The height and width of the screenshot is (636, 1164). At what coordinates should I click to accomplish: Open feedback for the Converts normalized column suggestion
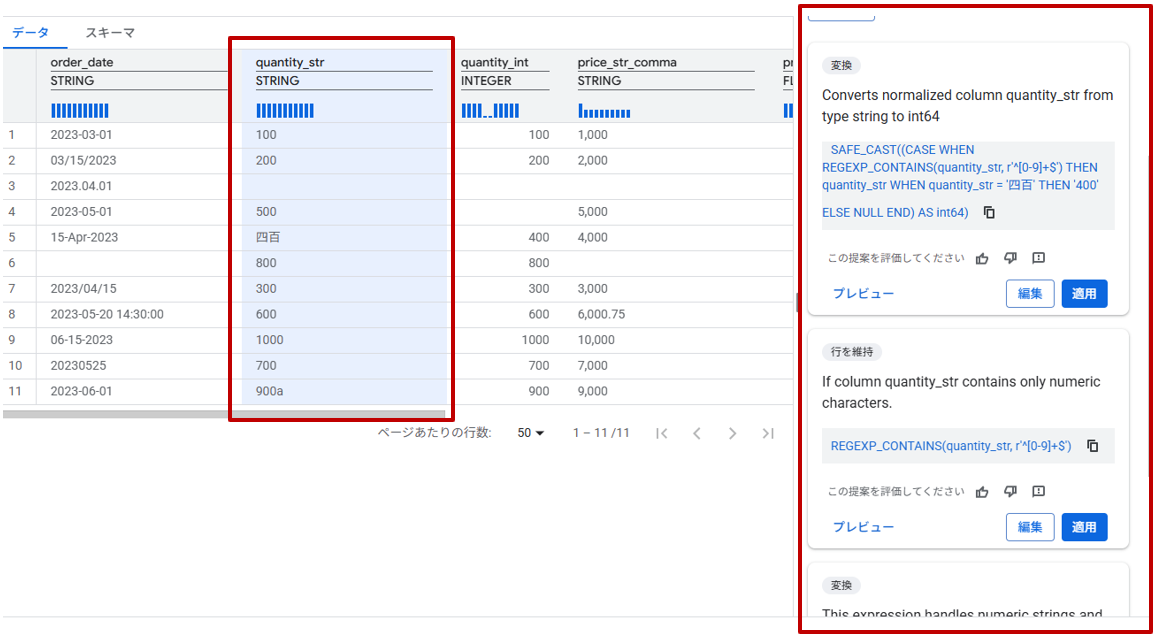1039,258
